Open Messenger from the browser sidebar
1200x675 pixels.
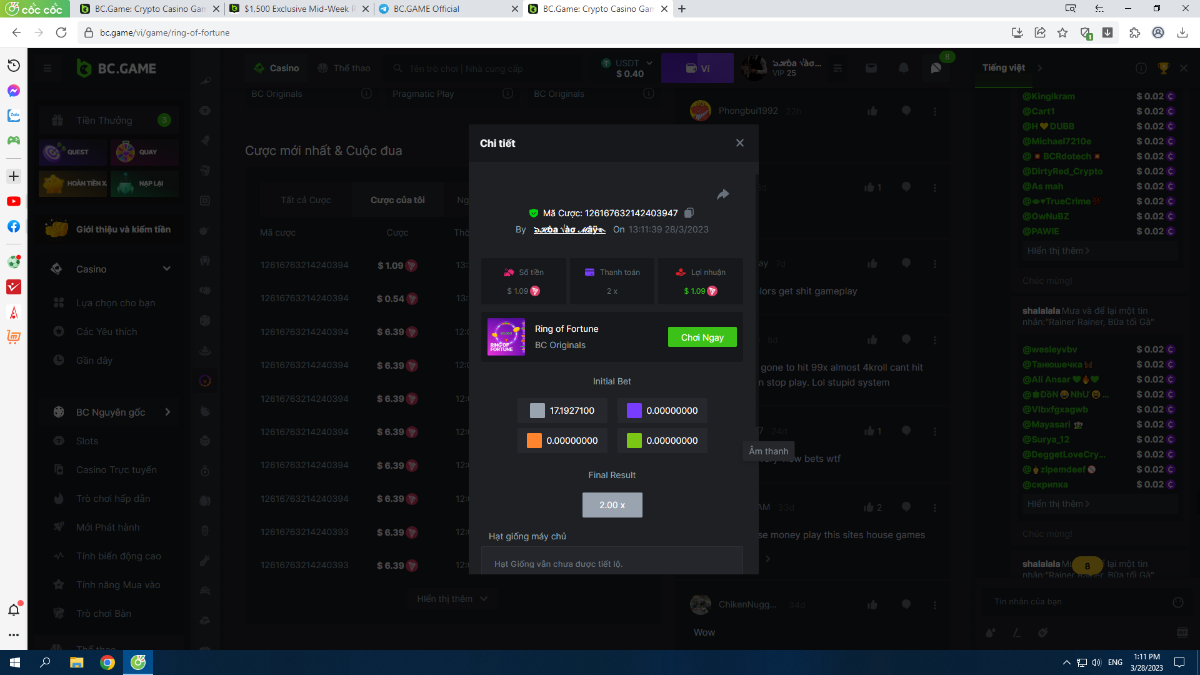click(x=14, y=90)
